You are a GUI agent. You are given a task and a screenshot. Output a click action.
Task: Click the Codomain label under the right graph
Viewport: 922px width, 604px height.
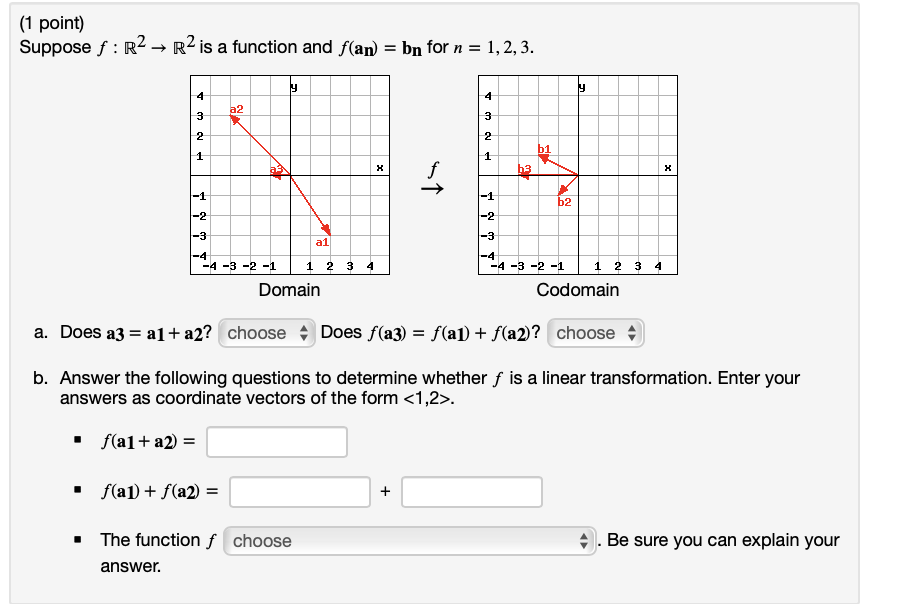[x=577, y=290]
